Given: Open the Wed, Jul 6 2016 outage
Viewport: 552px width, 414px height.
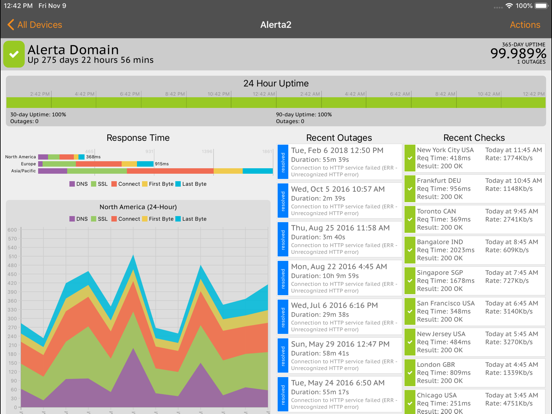Looking at the screenshot, I should tap(339, 317).
